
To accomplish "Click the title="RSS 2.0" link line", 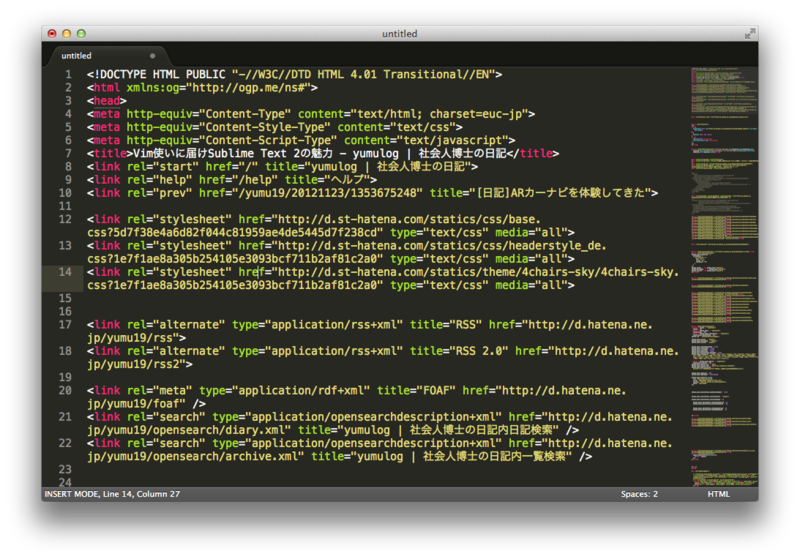I will (383, 358).
